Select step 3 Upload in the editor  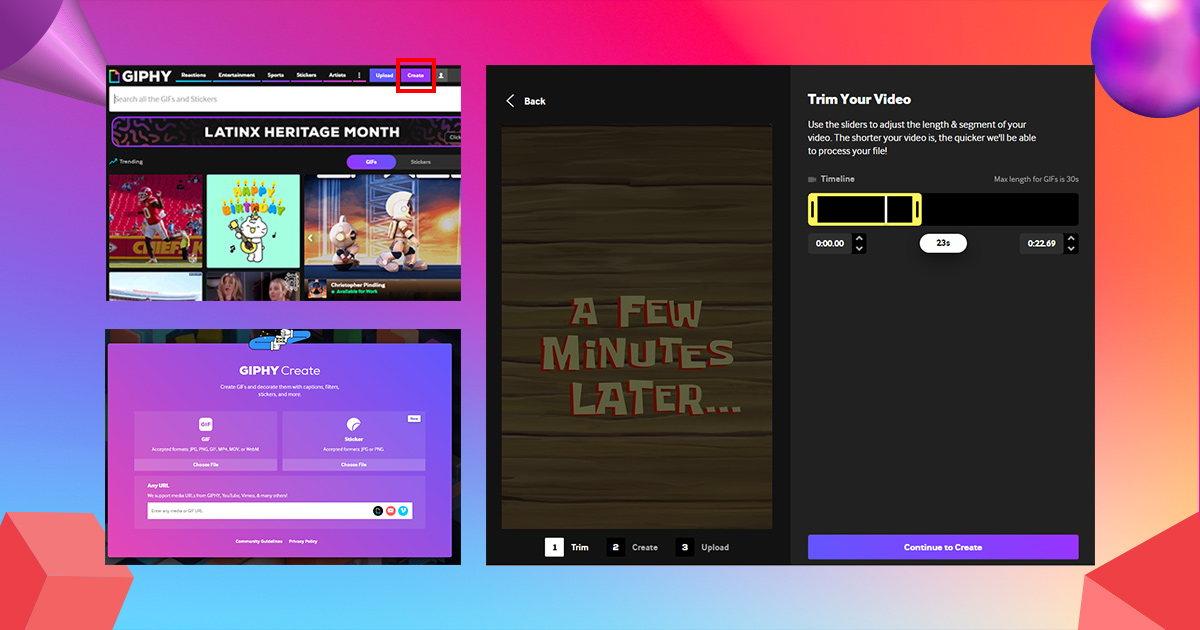pyautogui.click(x=702, y=547)
